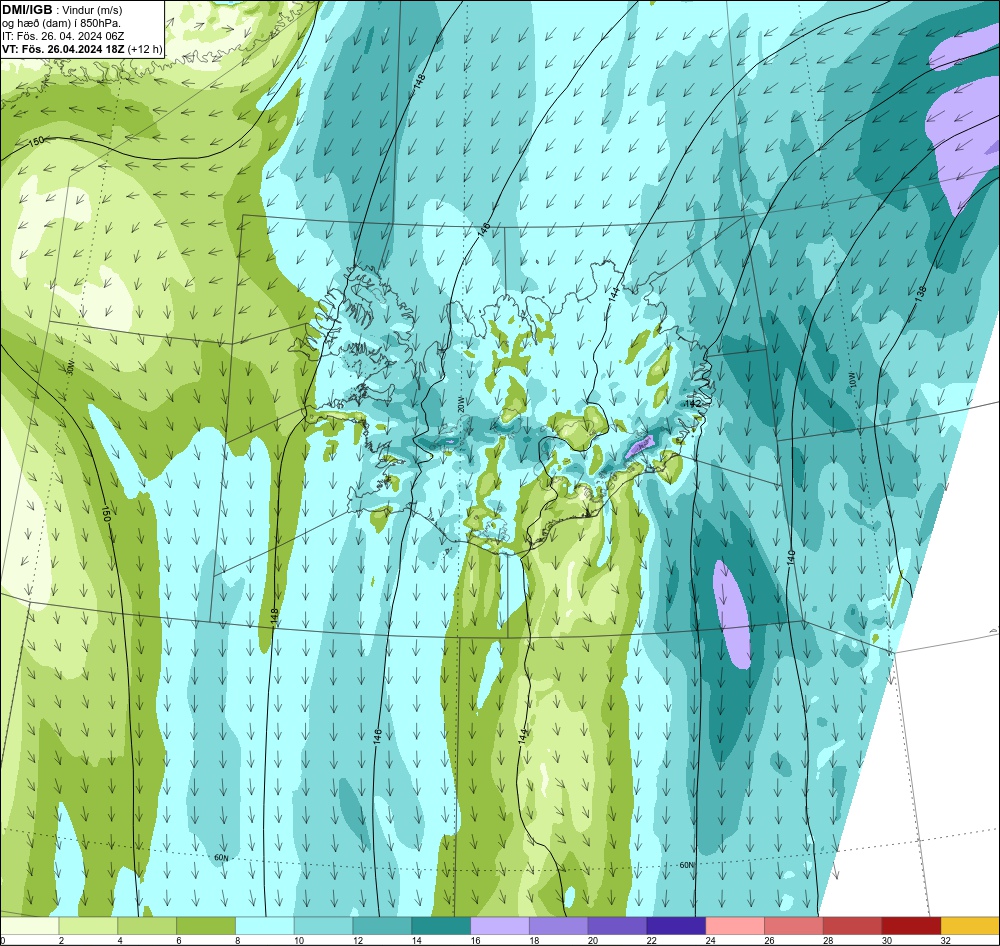Screen dimensions: 1000x946
Task: Click the 'VT: Fös. 26.04.2024 18Z (+12 h)' line
Action: 82,49
